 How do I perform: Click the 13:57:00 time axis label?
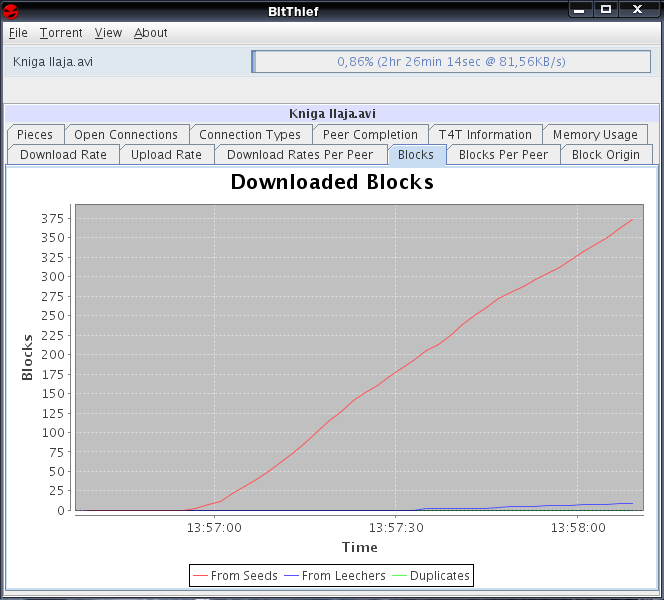[x=214, y=528]
